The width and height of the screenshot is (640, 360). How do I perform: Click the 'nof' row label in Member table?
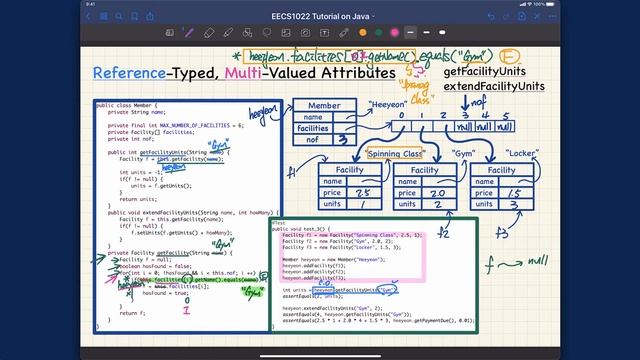[x=313, y=140]
